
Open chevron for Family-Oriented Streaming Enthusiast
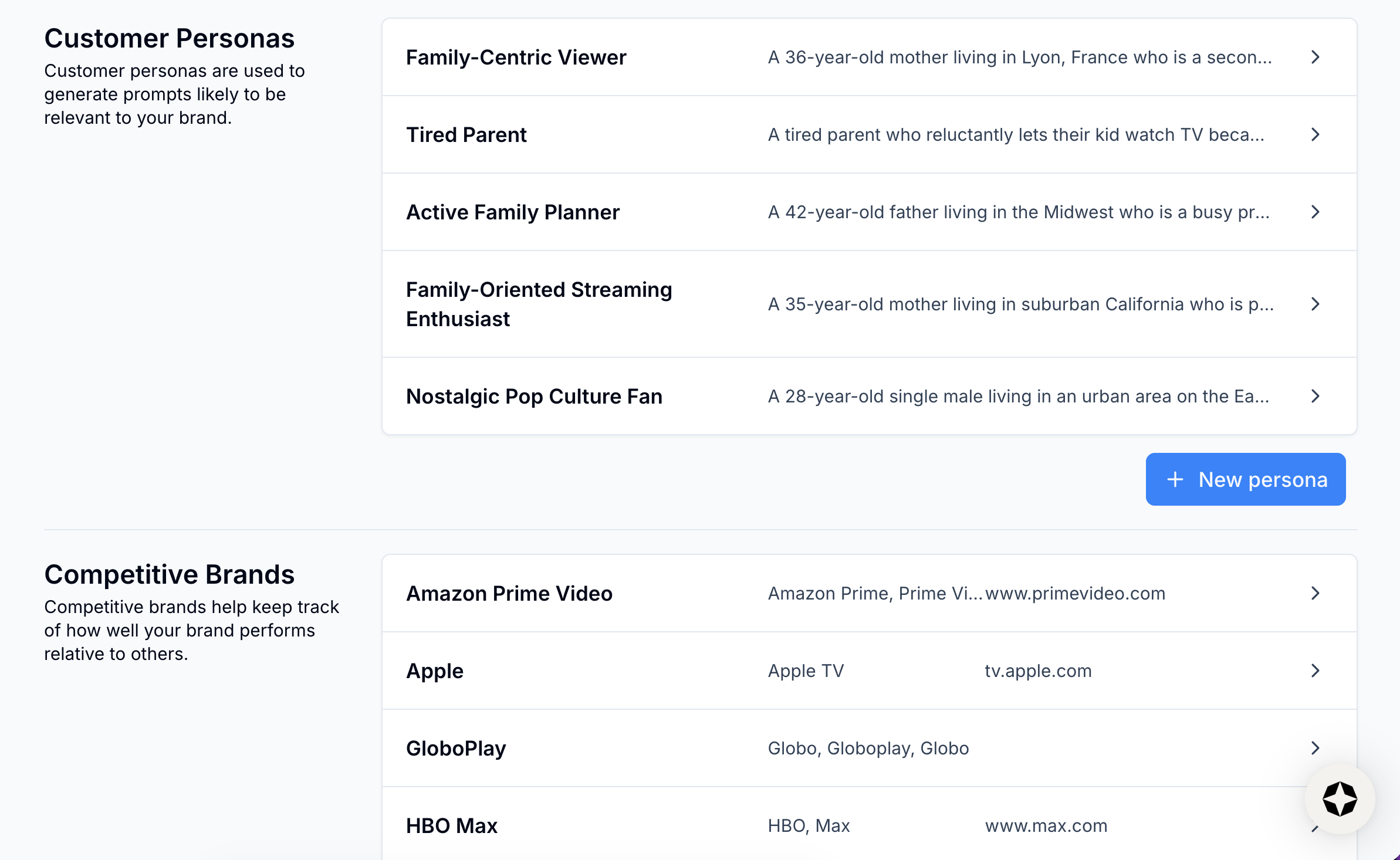[1315, 304]
